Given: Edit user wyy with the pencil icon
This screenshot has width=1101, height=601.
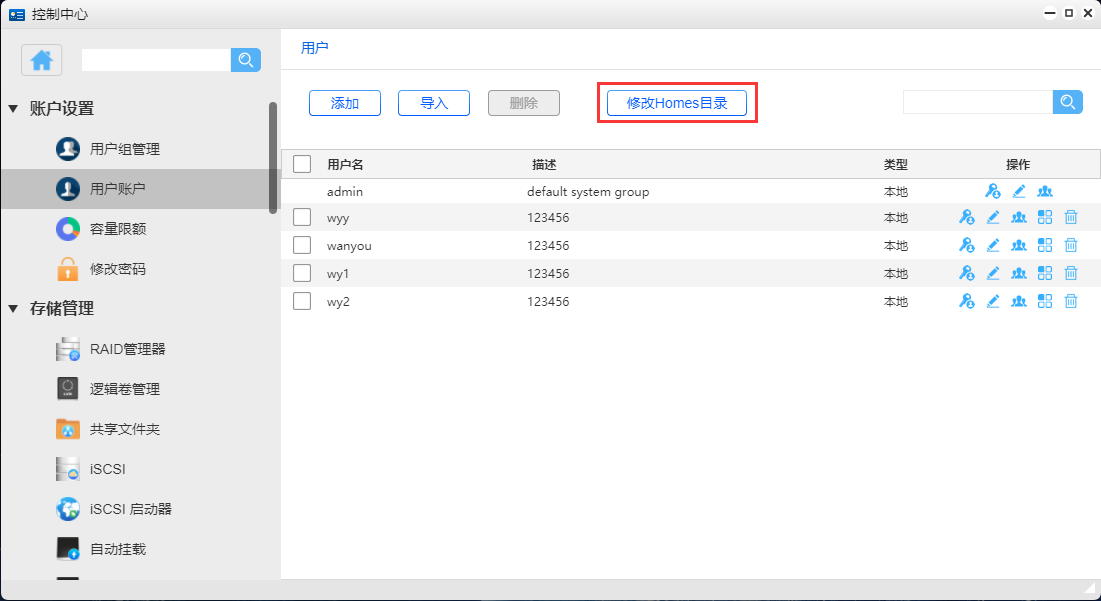Looking at the screenshot, I should tap(993, 218).
